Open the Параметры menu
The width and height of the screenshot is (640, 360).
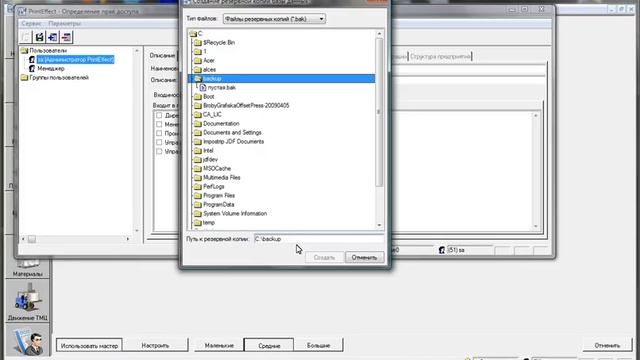coord(64,24)
